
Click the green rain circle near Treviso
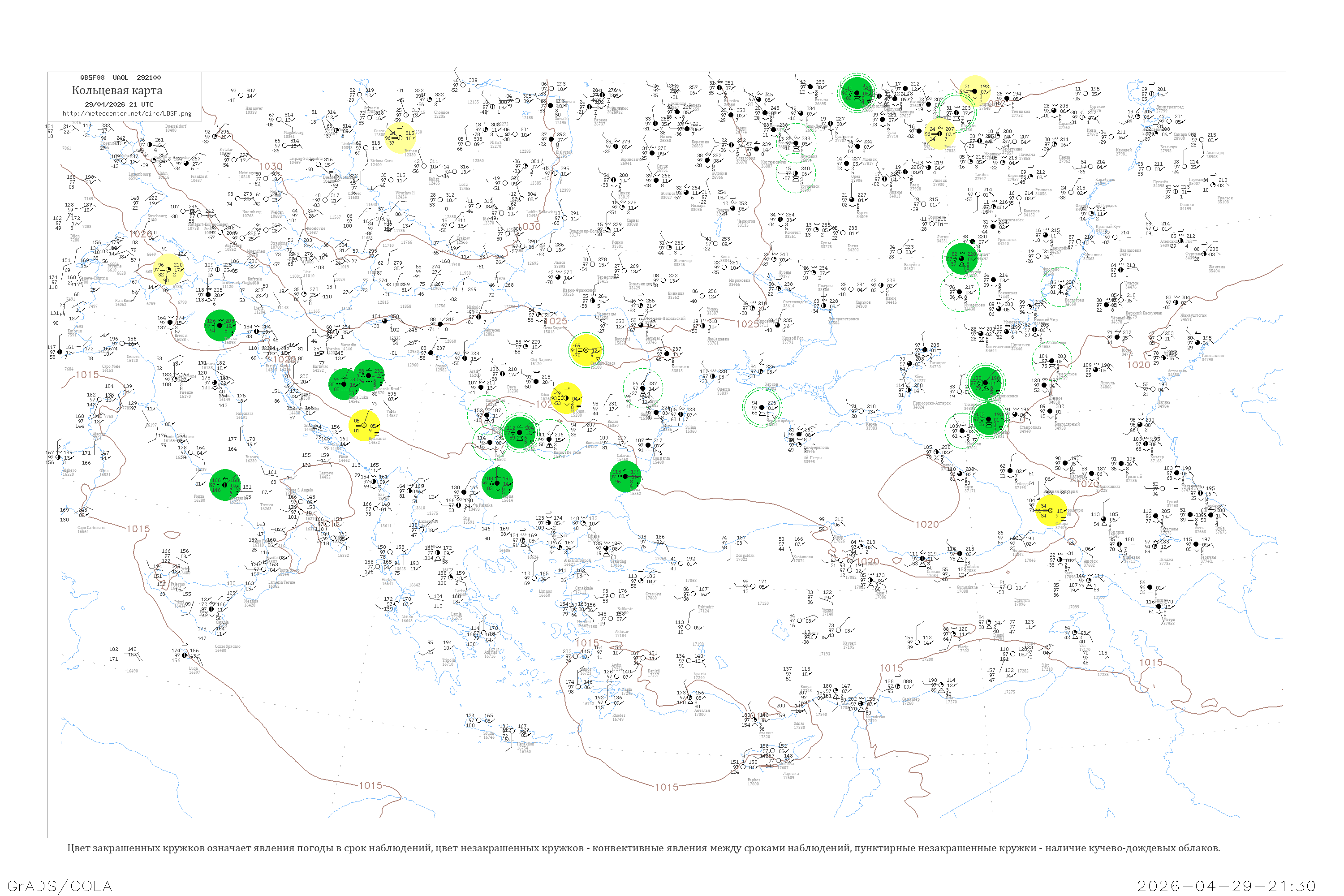click(x=220, y=326)
